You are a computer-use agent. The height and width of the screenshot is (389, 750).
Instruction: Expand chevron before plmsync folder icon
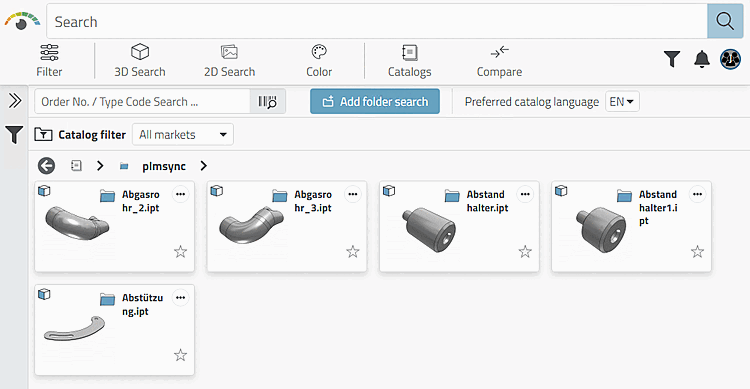100,166
